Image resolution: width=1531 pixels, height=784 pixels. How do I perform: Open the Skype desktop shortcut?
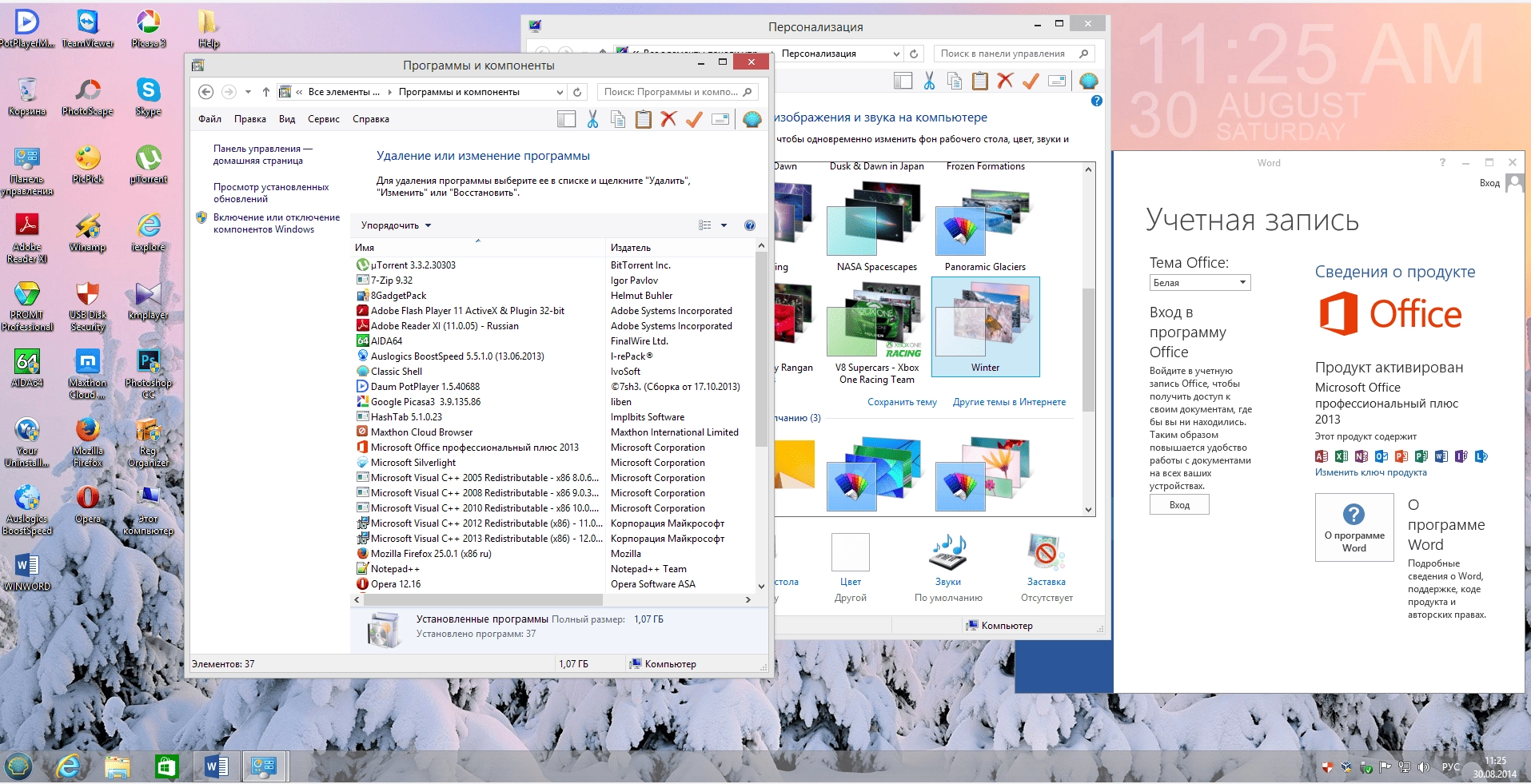click(x=148, y=96)
